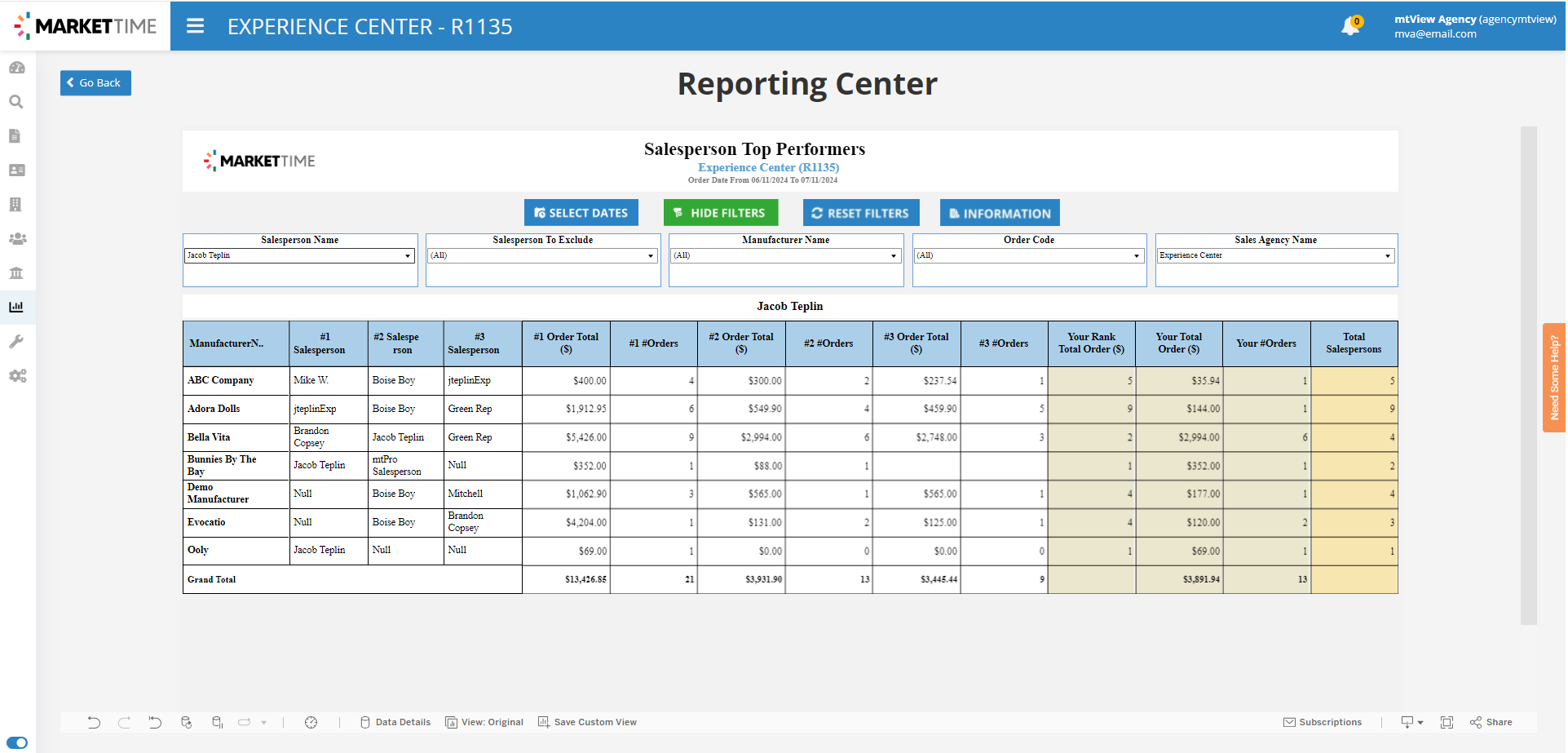Click the $13,426.85 grand total cell
The height and width of the screenshot is (753, 1568).
(566, 579)
